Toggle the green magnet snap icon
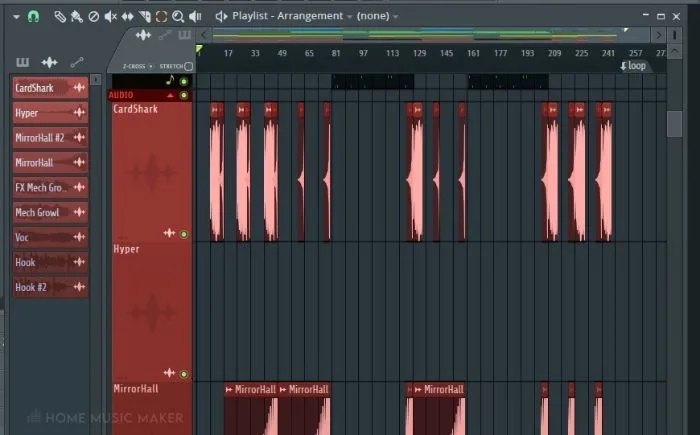 tap(33, 17)
